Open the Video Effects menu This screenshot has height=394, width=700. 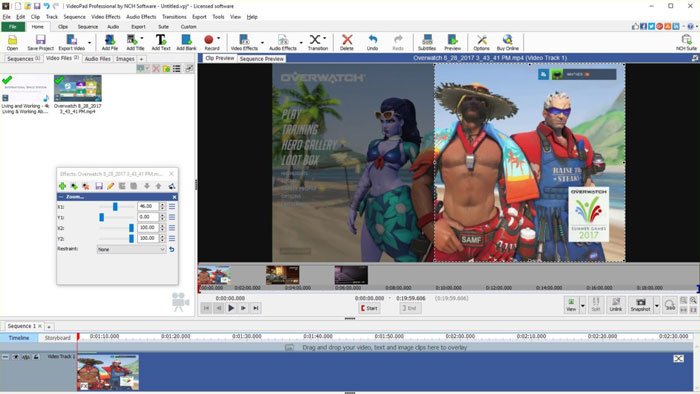[106, 17]
